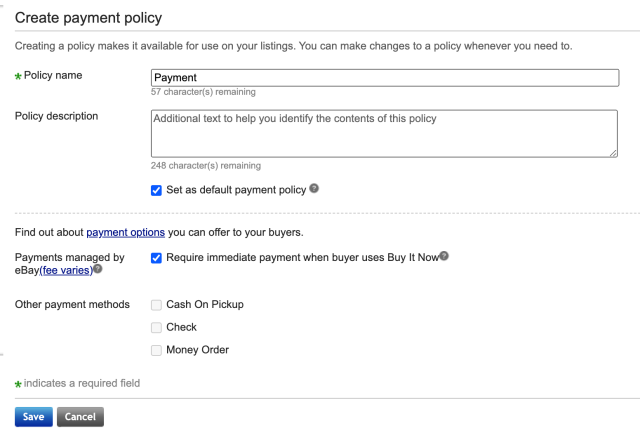This screenshot has width=640, height=442.
Task: Open help icon next to Buy It Now
Action: click(444, 256)
